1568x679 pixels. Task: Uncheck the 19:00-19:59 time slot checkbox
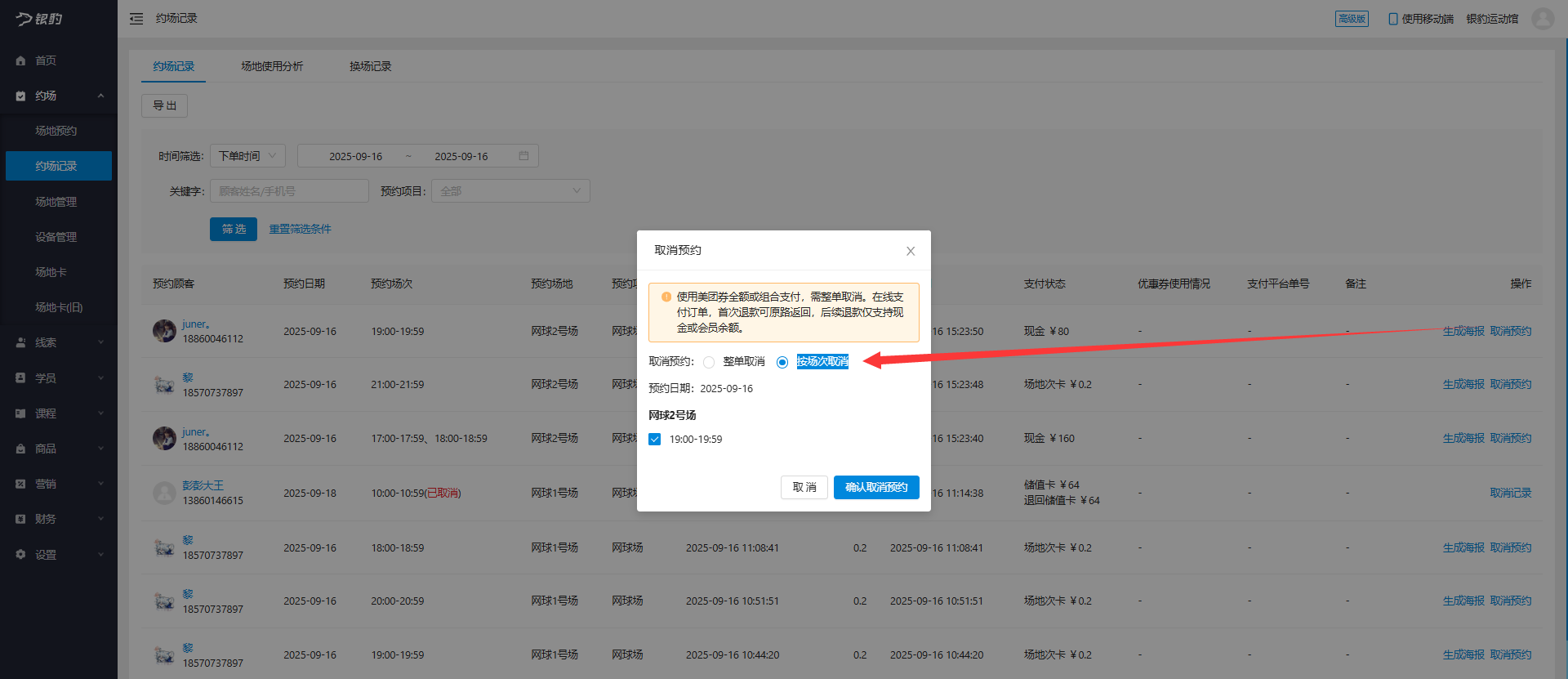[655, 440]
